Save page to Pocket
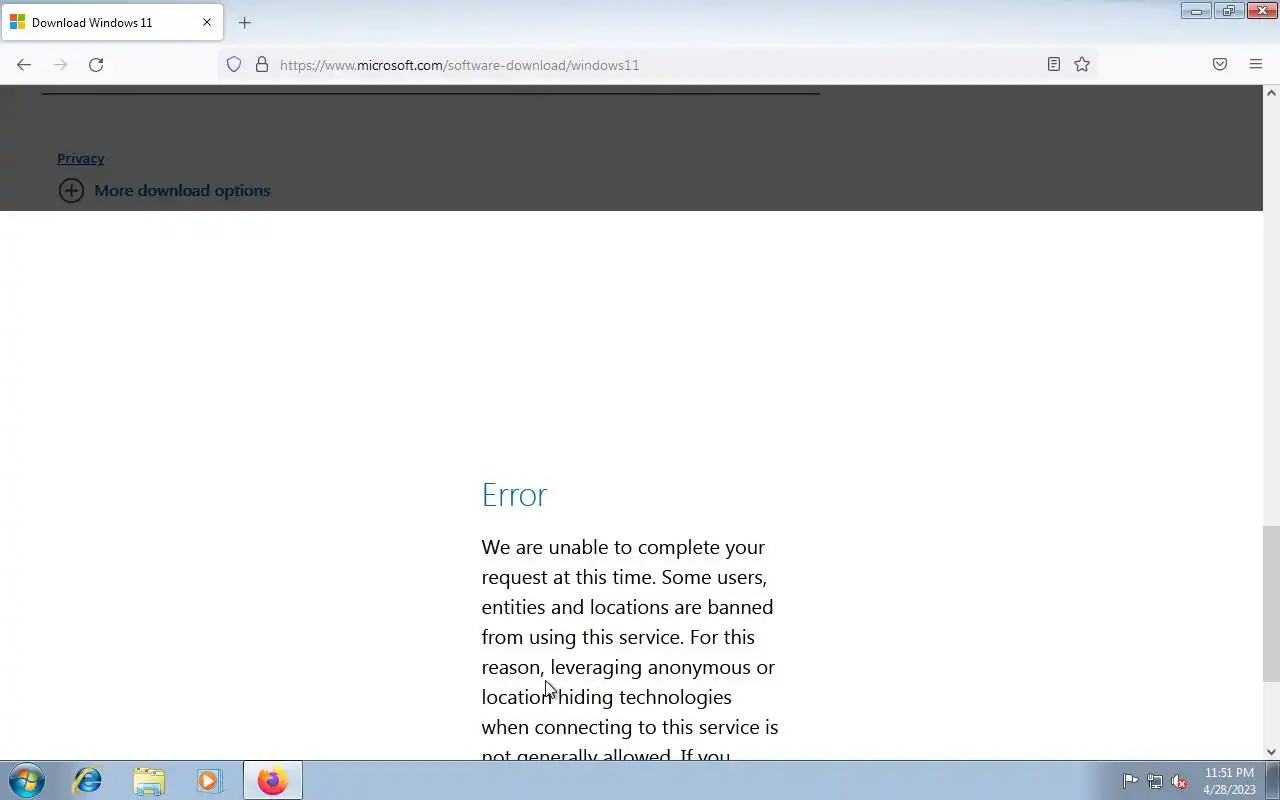 click(1220, 64)
